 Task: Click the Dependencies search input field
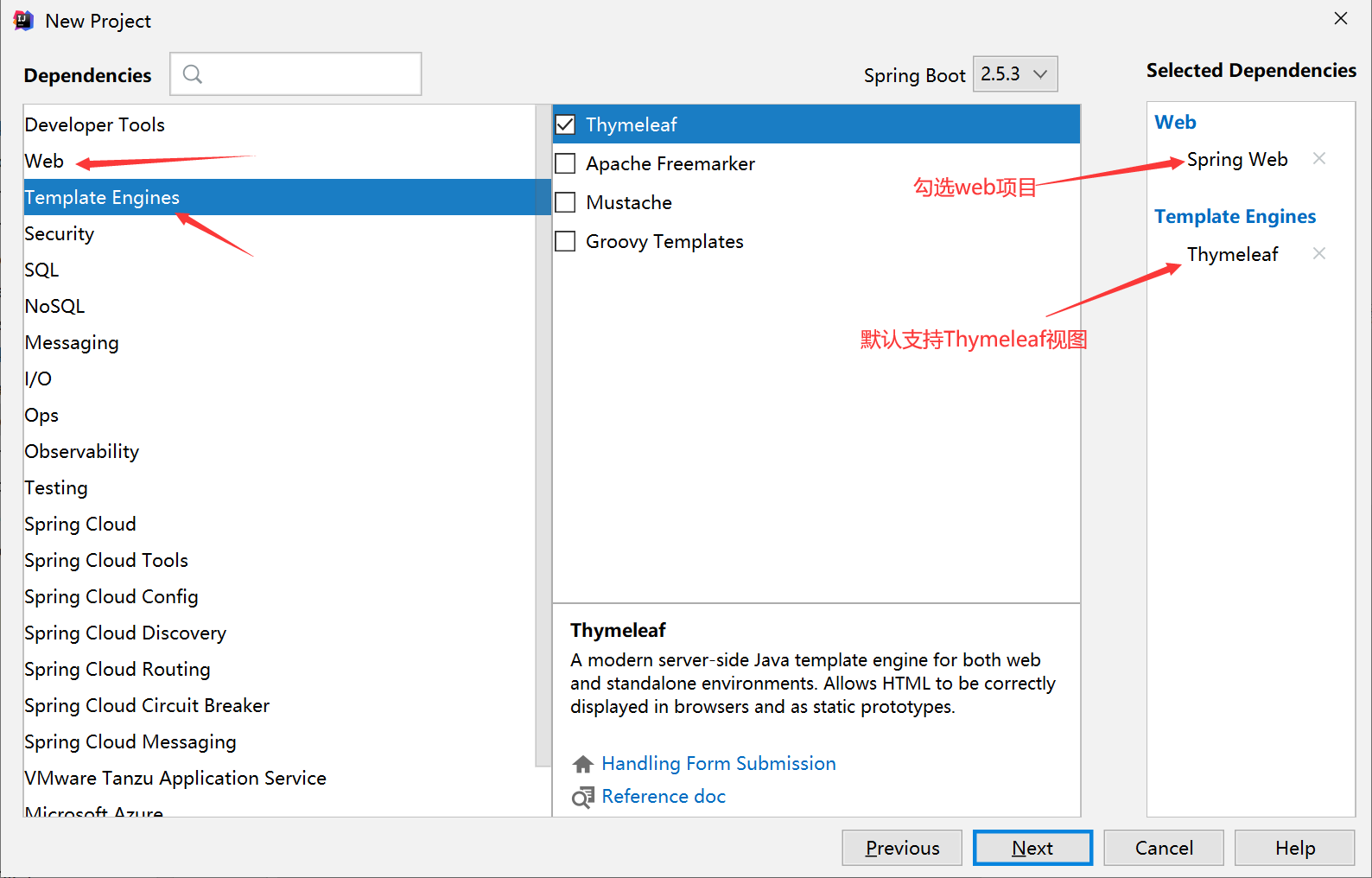[x=295, y=74]
